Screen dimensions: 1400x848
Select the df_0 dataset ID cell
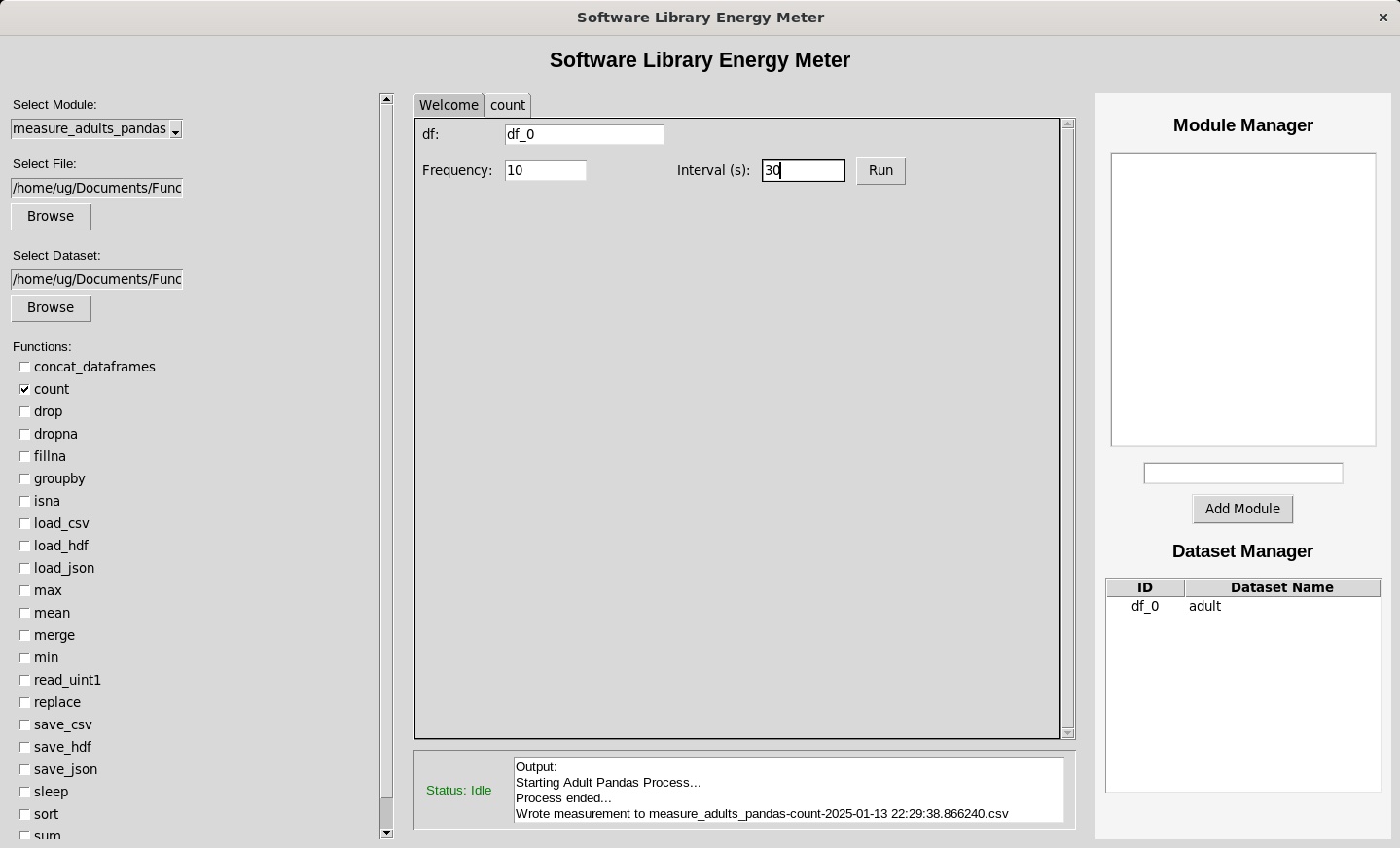[1145, 606]
